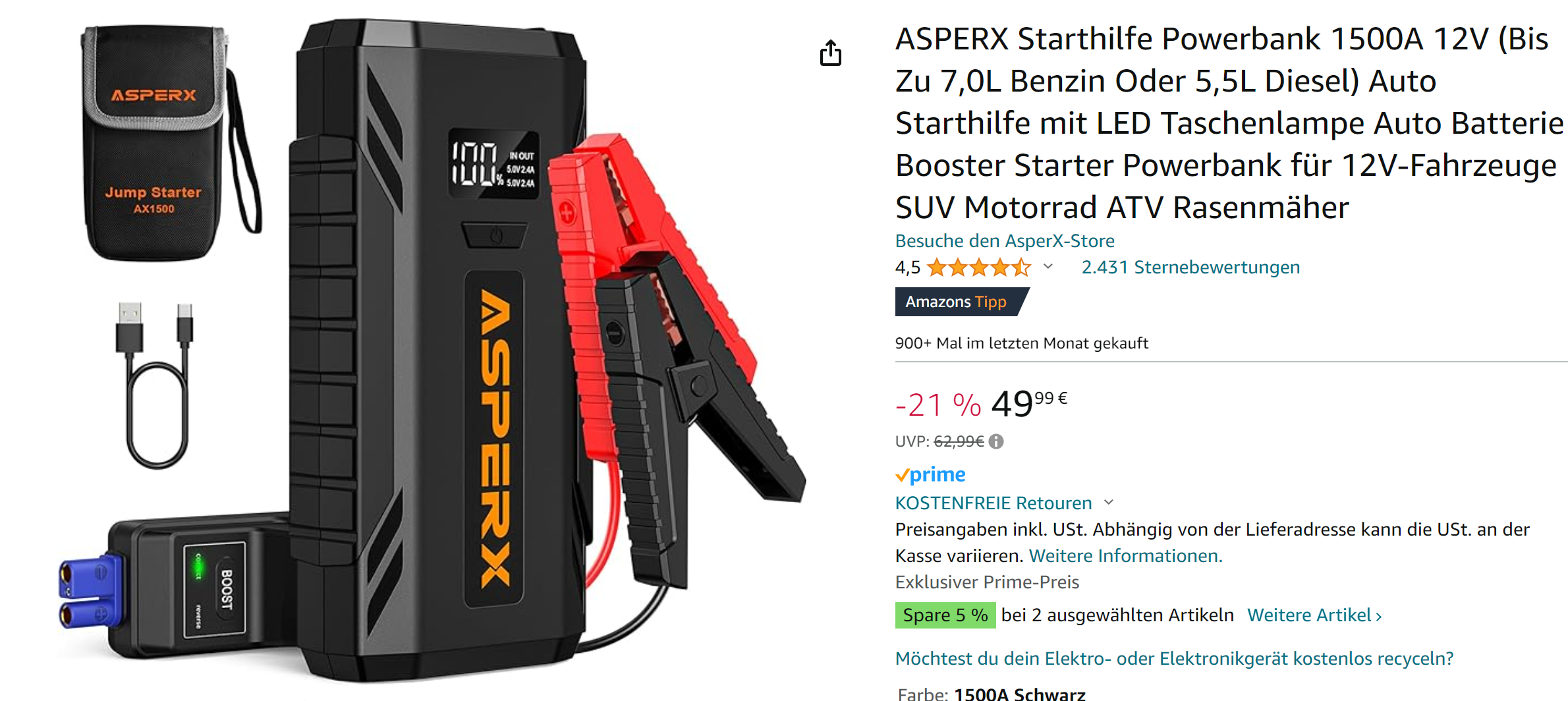Click the Farbe 1500A Schwarz label
This screenshot has width=1568, height=701.
coord(992,694)
